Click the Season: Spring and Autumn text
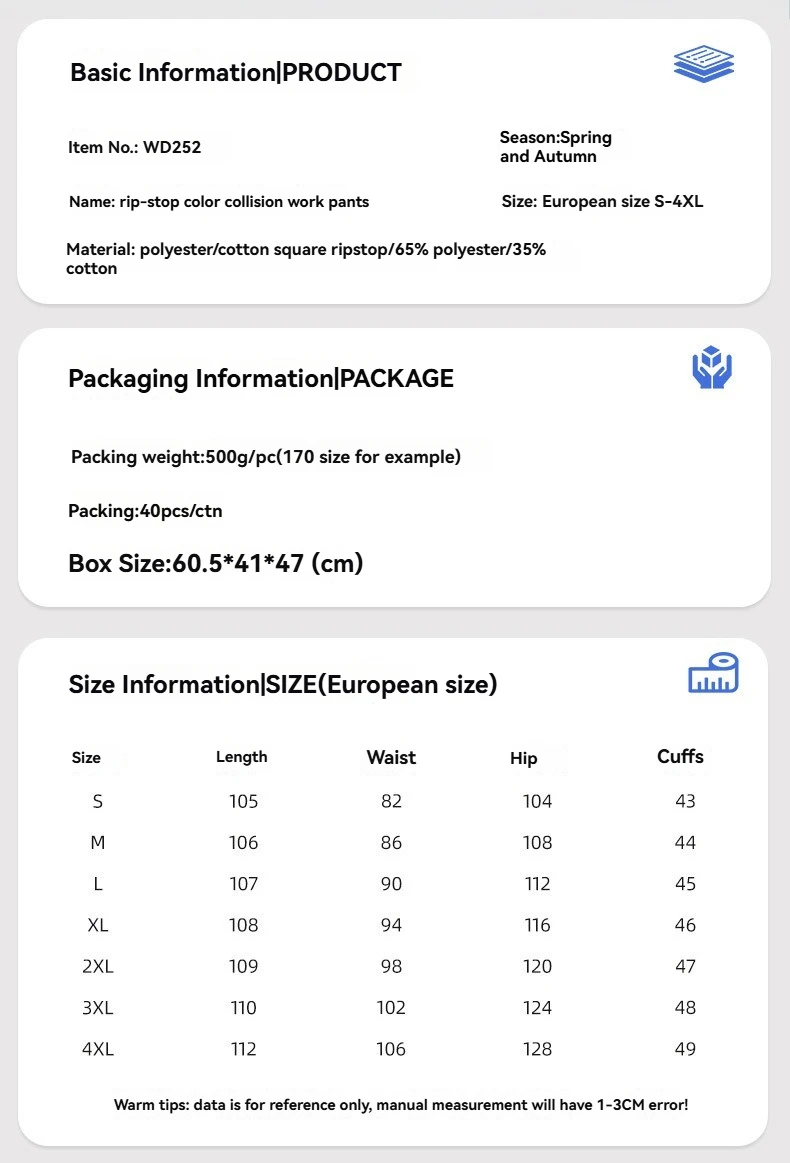790x1163 pixels. coord(556,147)
